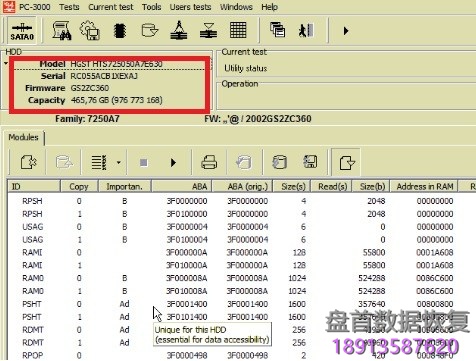Image resolution: width=476 pixels, height=361 pixels.
Task: Click the page with gear icon in Modules
Action: click(x=28, y=163)
